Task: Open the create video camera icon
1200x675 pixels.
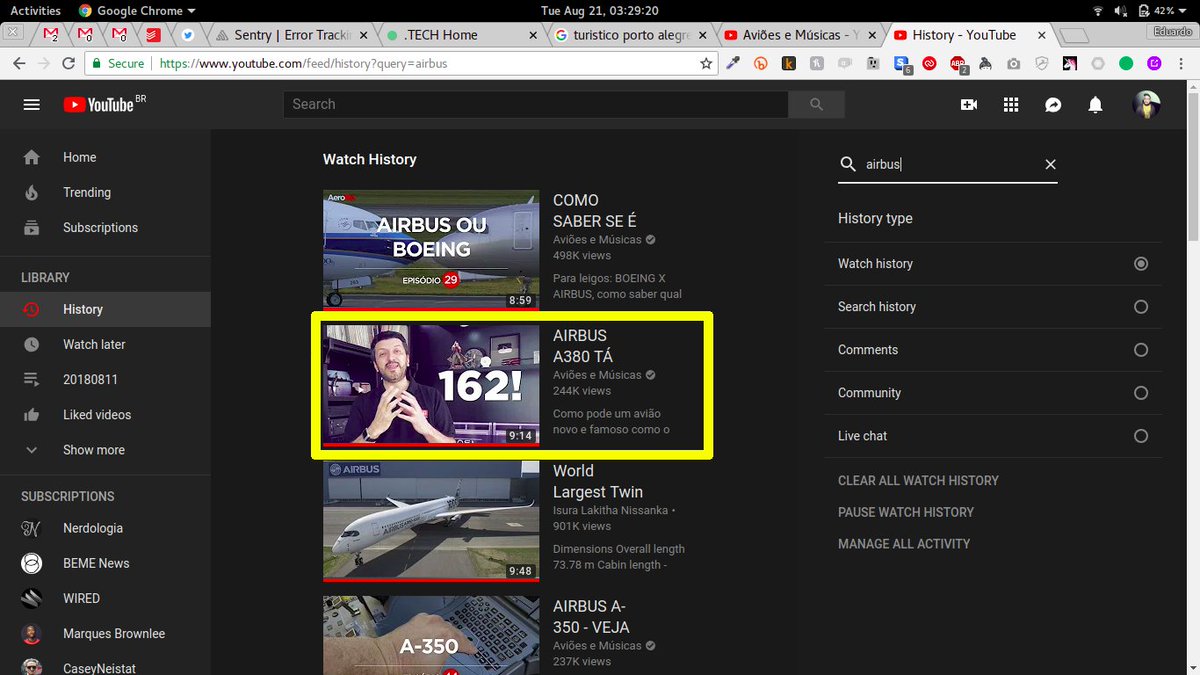Action: tap(968, 104)
